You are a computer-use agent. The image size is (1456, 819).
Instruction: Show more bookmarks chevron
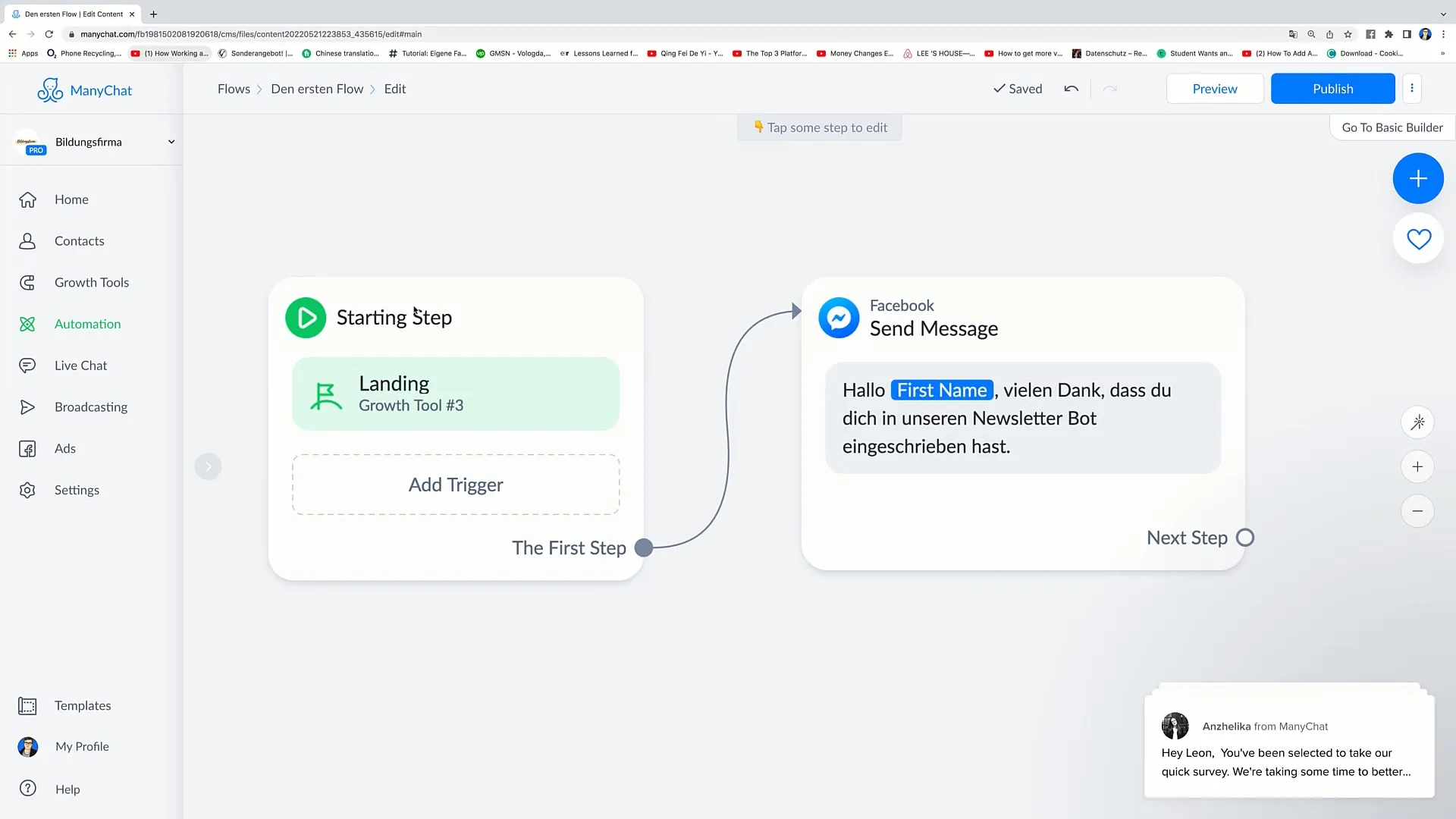tap(1442, 53)
